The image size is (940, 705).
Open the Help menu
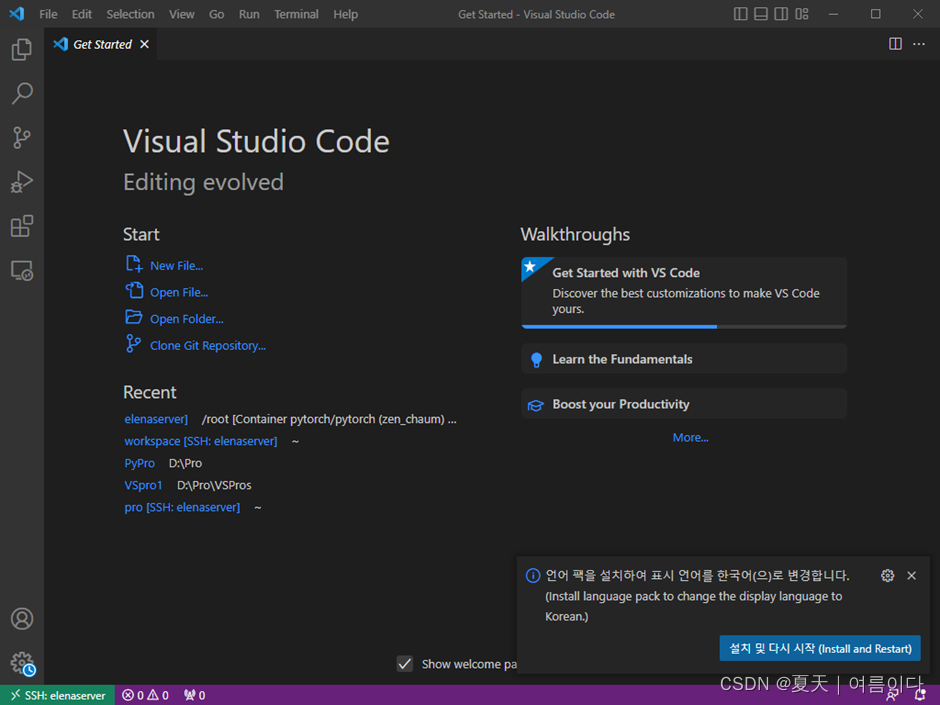coord(345,14)
